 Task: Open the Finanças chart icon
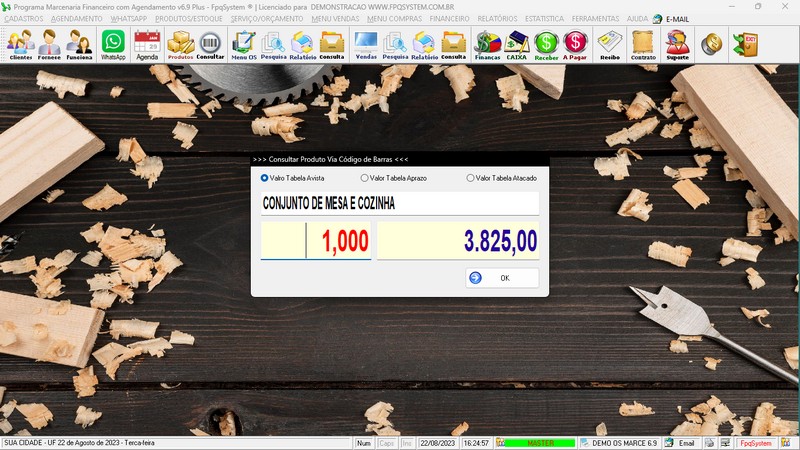[488, 45]
